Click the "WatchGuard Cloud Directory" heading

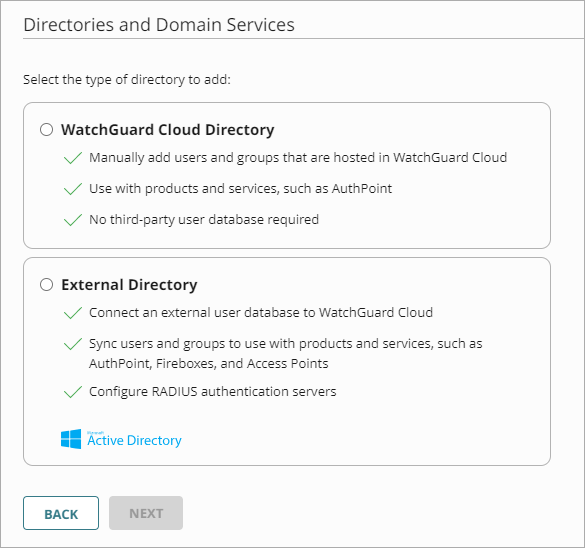pos(168,130)
